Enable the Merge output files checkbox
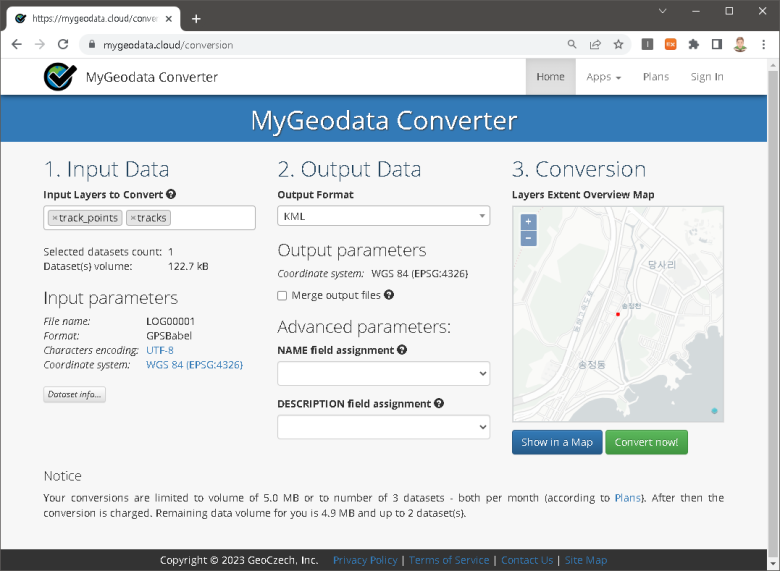The image size is (780, 571). click(282, 295)
